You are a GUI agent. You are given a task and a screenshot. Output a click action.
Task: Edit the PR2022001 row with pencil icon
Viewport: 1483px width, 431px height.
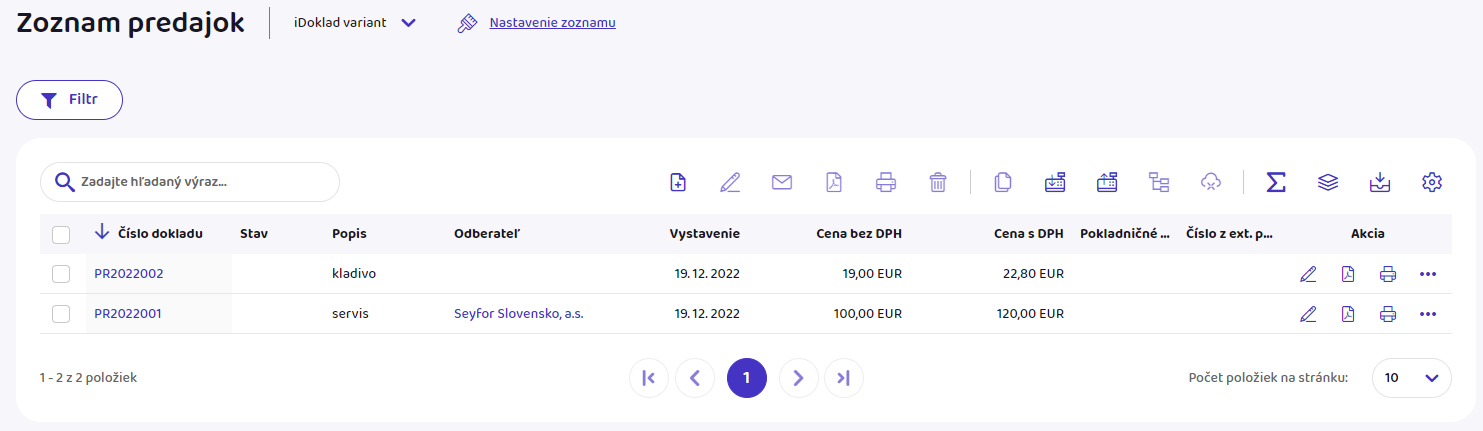(x=1307, y=314)
